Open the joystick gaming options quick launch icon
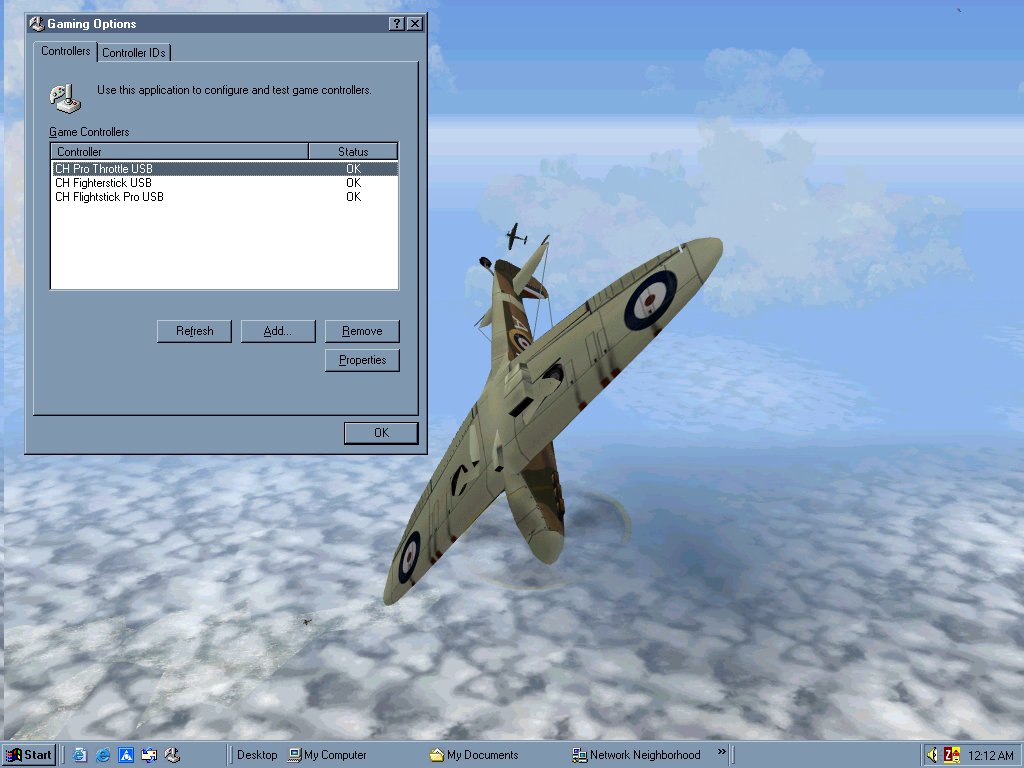Image resolution: width=1024 pixels, height=768 pixels. 172,755
